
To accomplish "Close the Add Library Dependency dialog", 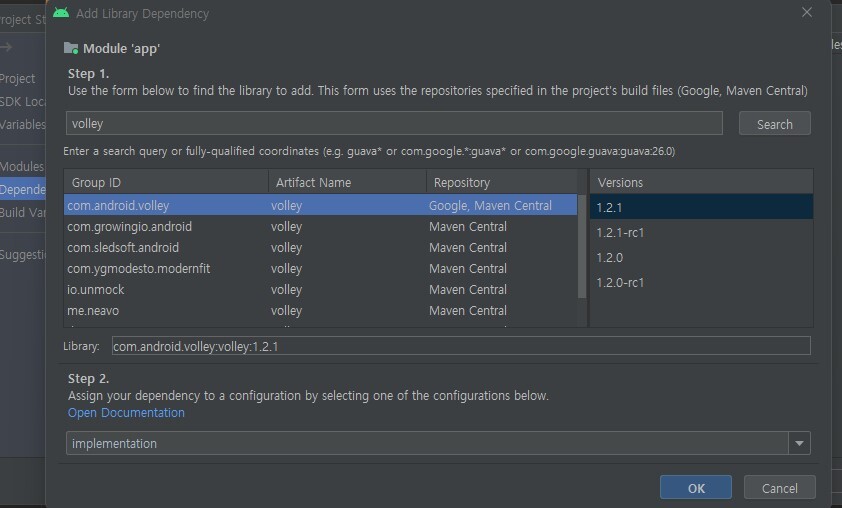I will tap(807, 12).
